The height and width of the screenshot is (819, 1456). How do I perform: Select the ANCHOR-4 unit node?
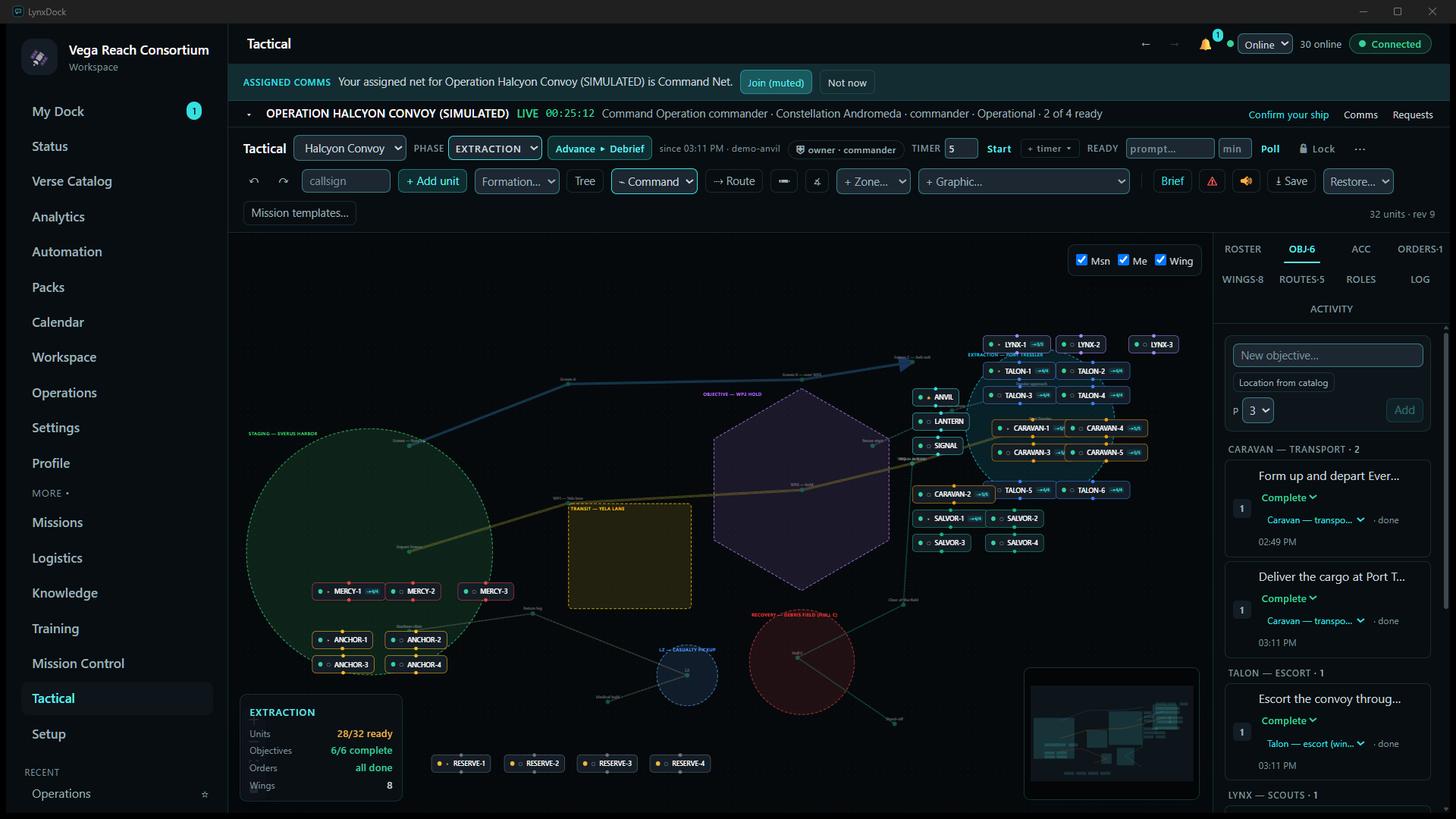[x=416, y=664]
